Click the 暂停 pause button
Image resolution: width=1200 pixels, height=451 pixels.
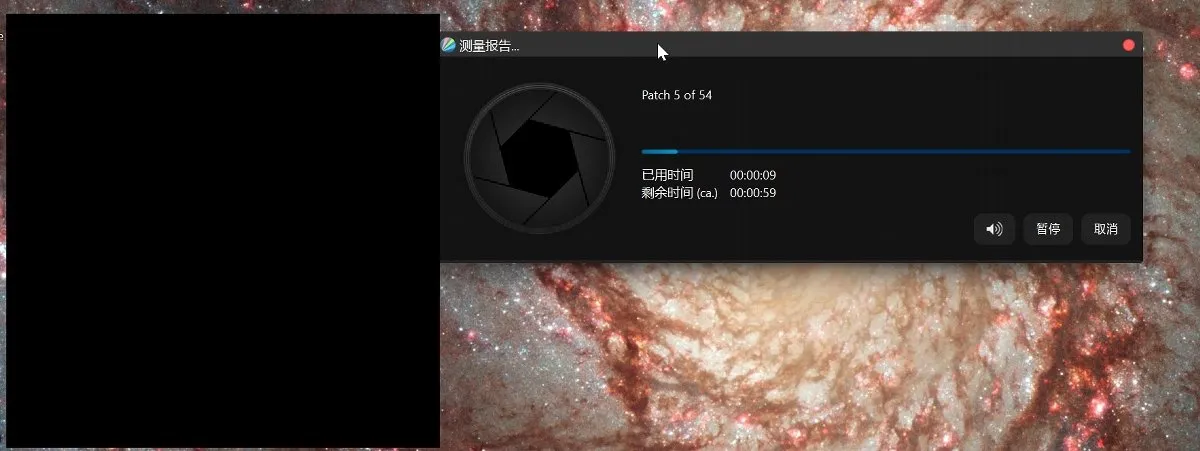1048,229
